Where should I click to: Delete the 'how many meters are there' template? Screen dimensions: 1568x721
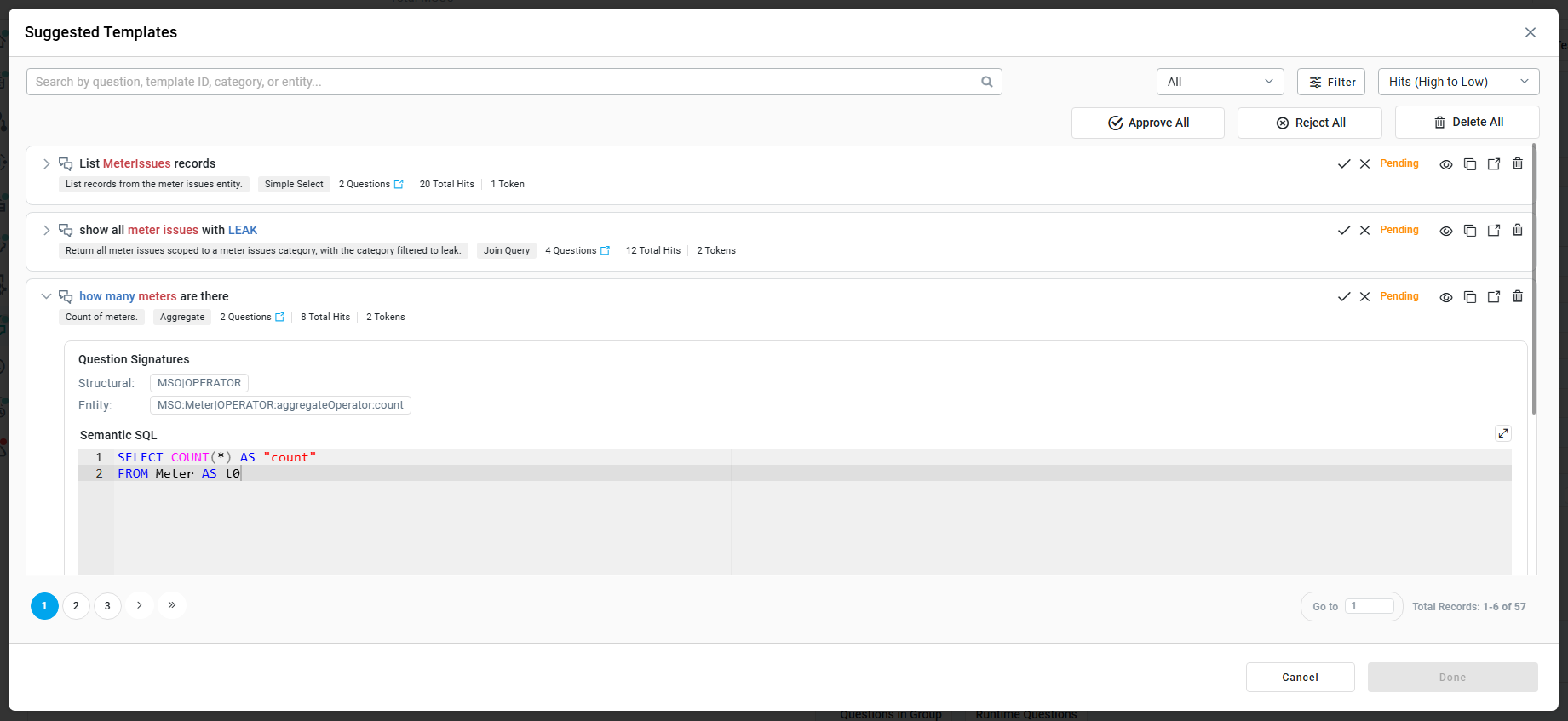coord(1518,296)
